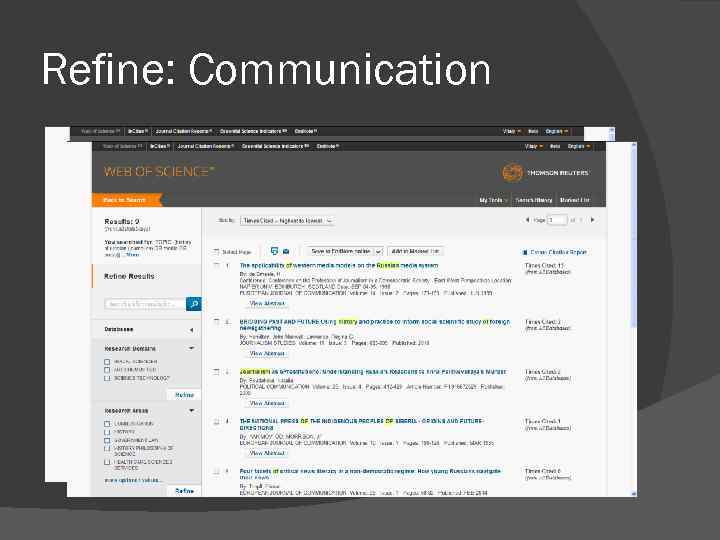Viewport: 720px width, 540px height.
Task: Open article 'The National Press of the Indigenous Peoples'
Action: (361, 424)
